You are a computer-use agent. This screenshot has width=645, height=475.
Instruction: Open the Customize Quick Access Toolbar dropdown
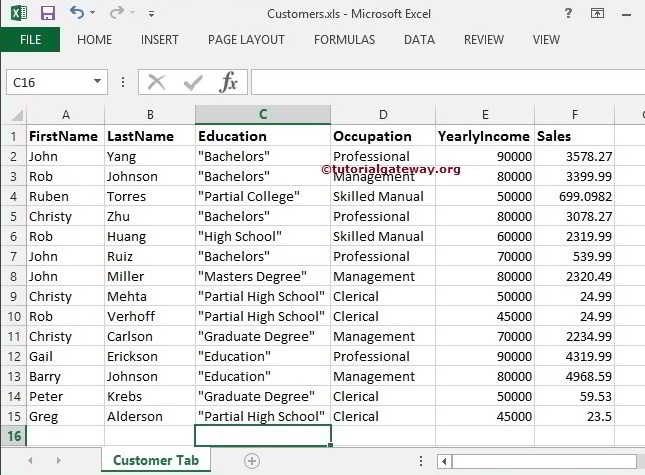151,14
